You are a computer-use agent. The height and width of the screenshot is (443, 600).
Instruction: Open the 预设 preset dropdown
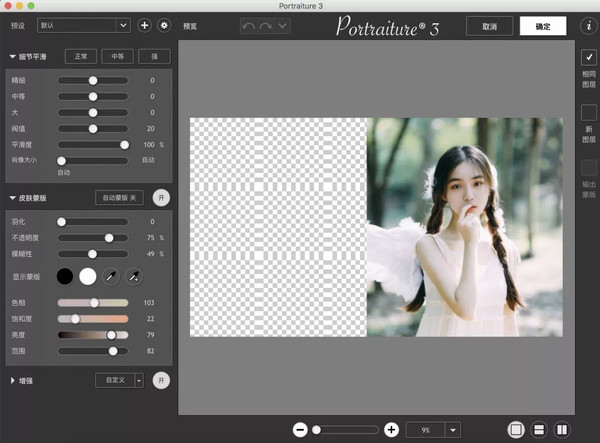[x=84, y=25]
